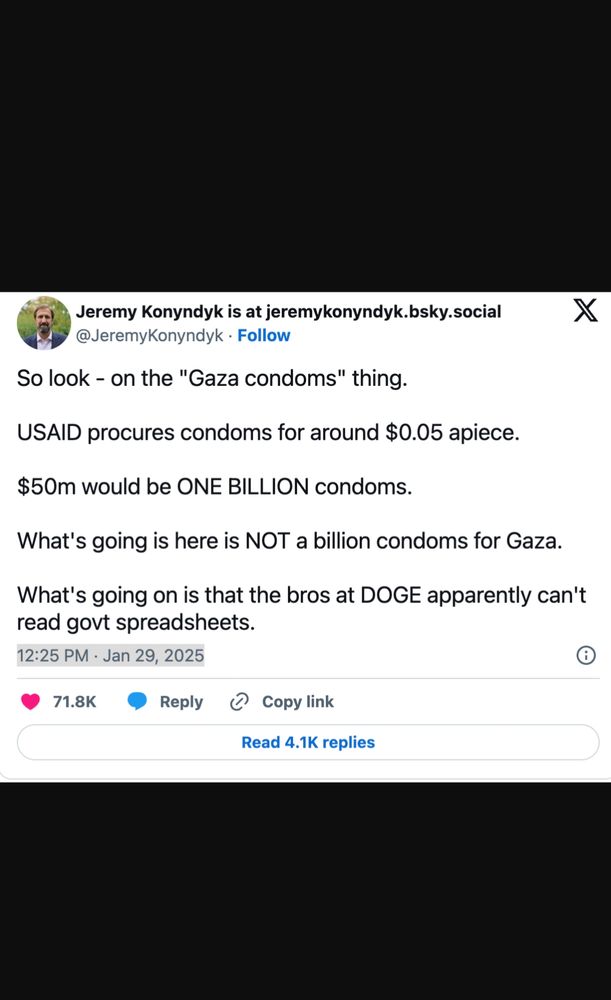Image resolution: width=611 pixels, height=1000 pixels.
Task: Follow the @JeremyKonyndyk account
Action: tap(263, 335)
